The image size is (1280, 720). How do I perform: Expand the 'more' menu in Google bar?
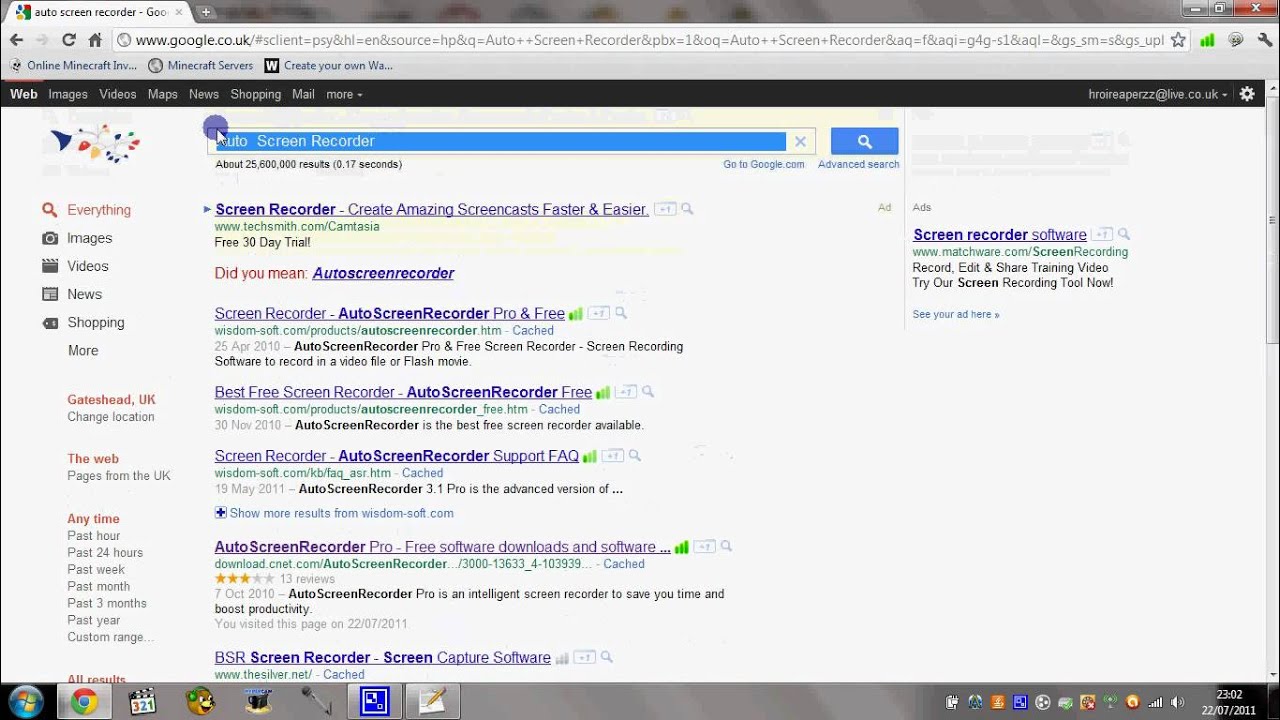(344, 94)
